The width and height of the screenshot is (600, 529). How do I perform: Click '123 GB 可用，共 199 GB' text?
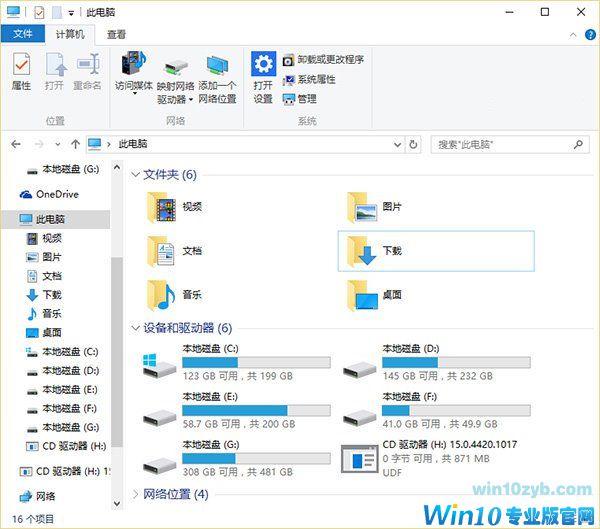238,376
